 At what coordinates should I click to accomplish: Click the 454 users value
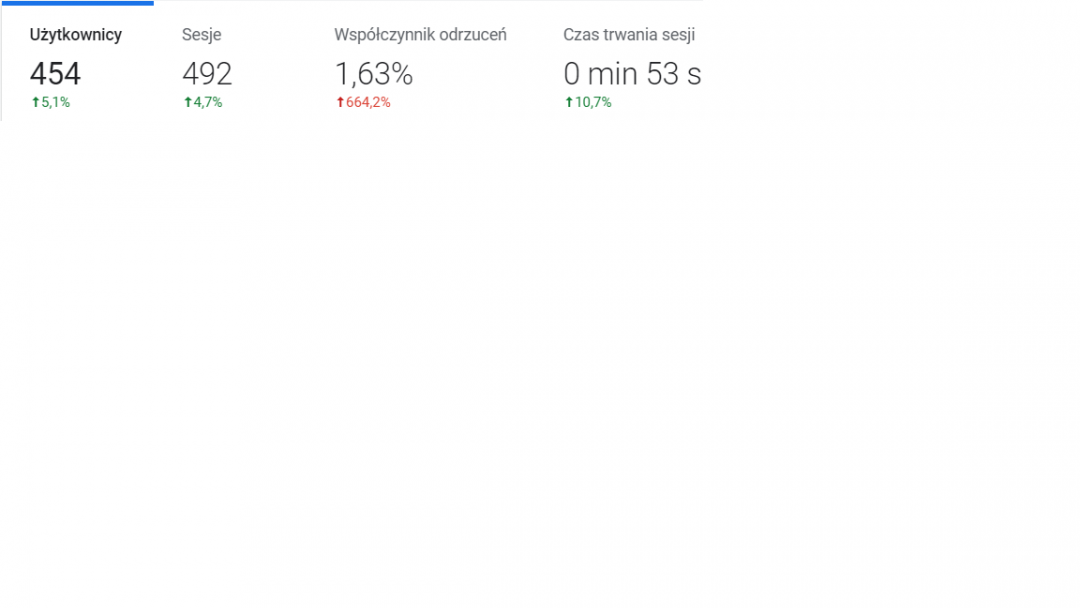click(x=55, y=74)
